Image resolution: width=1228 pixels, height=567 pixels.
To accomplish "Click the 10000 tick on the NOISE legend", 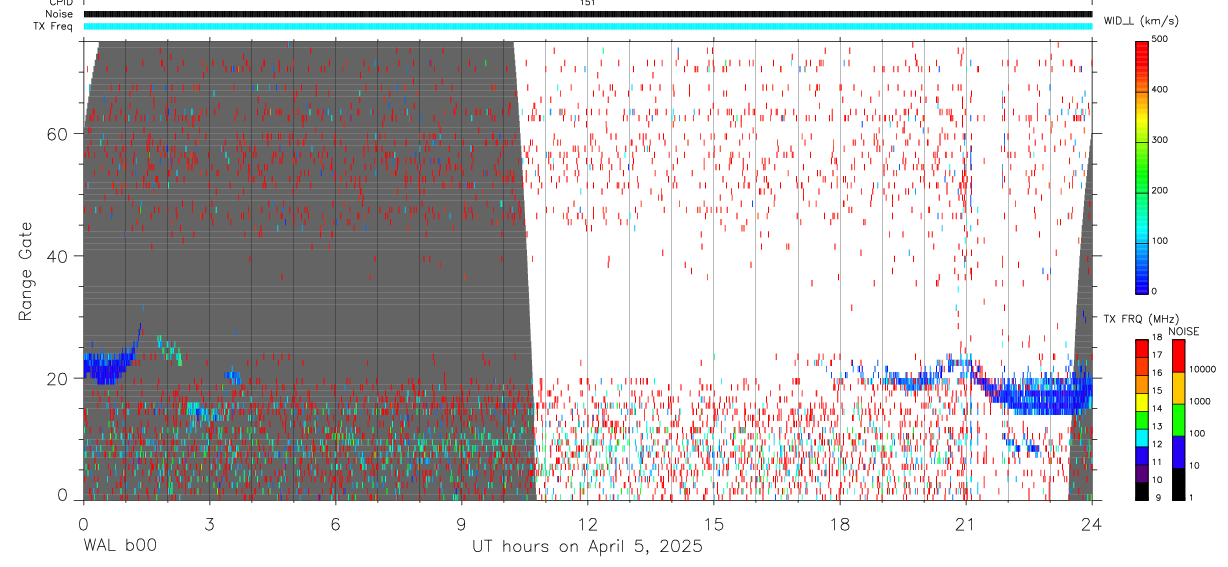I will click(x=1203, y=370).
